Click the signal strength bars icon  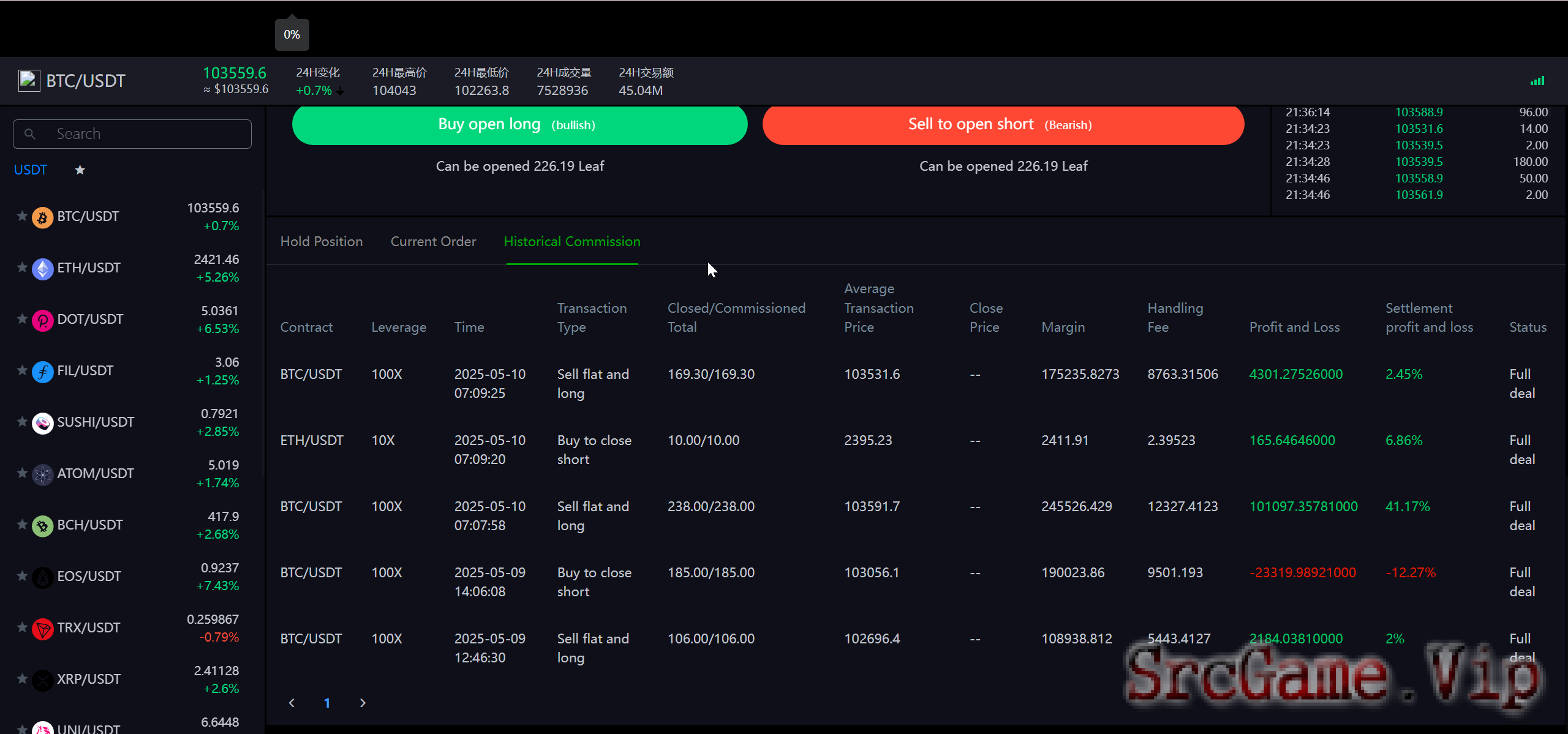(1537, 80)
